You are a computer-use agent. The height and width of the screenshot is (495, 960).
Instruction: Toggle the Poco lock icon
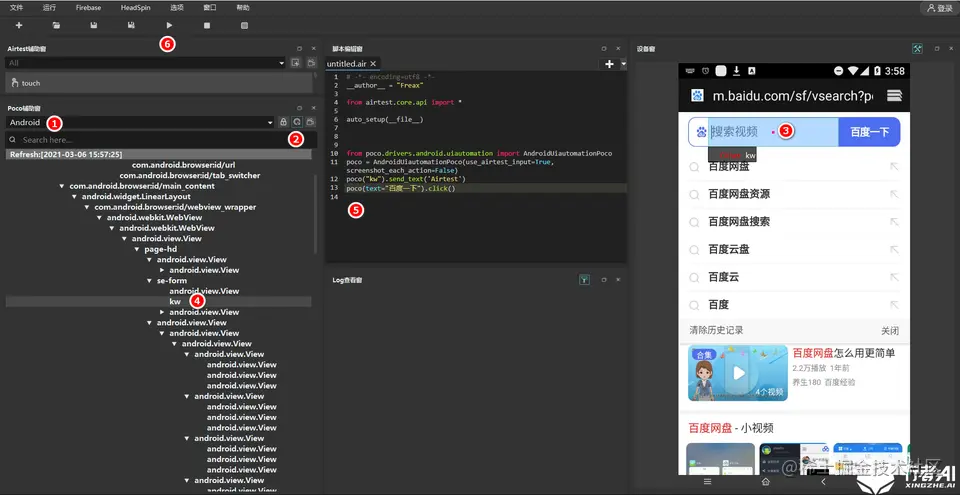[x=283, y=122]
